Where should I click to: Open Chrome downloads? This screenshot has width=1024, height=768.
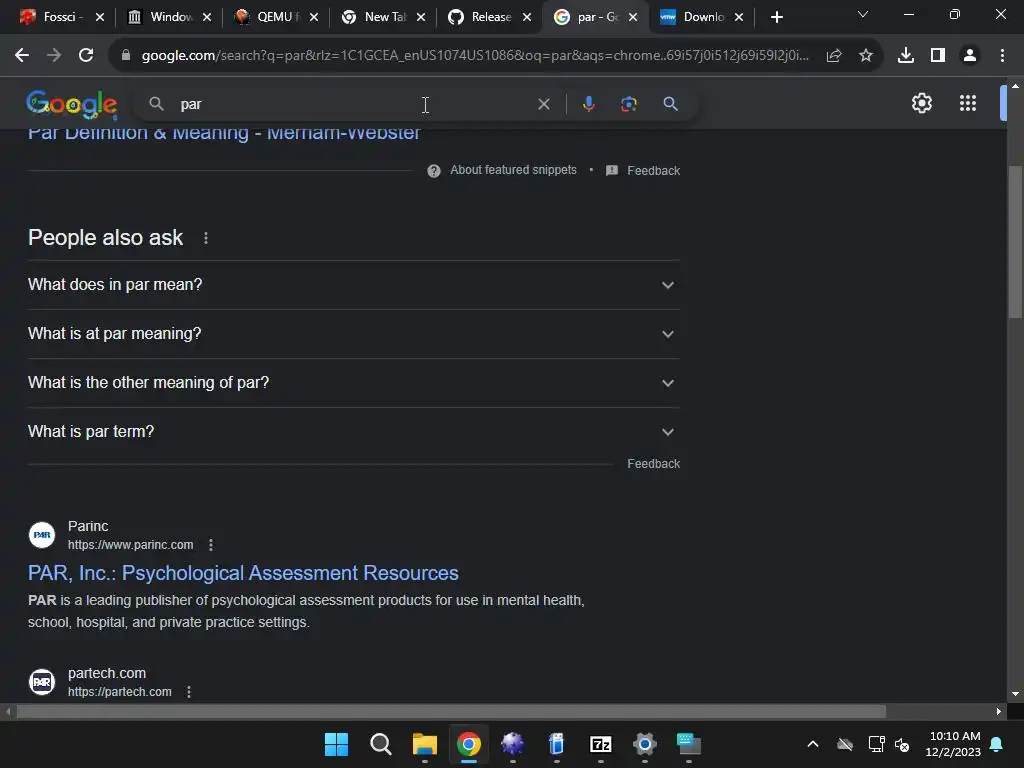(x=905, y=56)
